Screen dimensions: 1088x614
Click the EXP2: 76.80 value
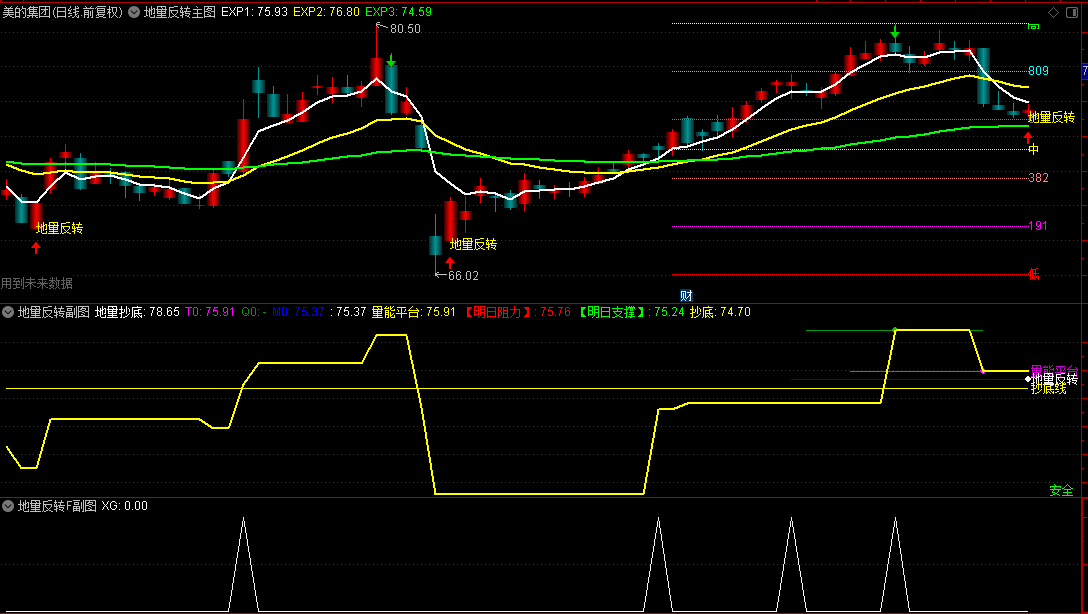(326, 12)
